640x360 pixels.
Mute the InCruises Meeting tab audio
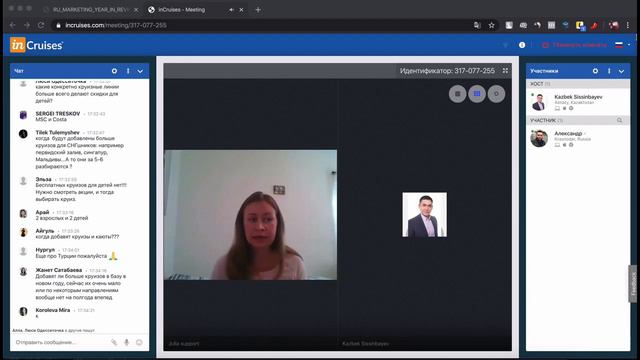coord(231,10)
